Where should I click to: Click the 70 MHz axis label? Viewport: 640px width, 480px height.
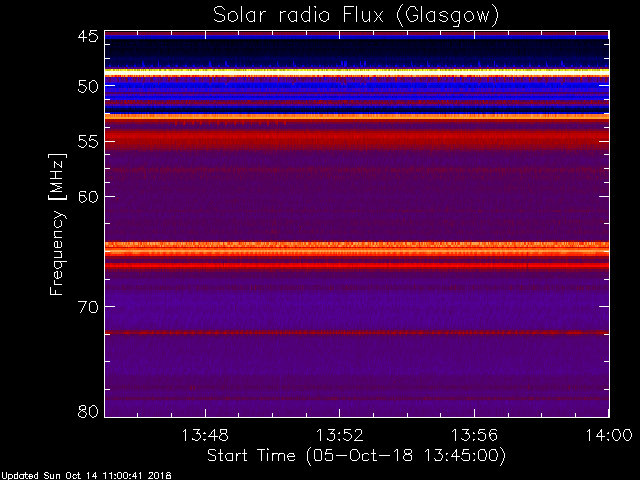click(x=88, y=307)
